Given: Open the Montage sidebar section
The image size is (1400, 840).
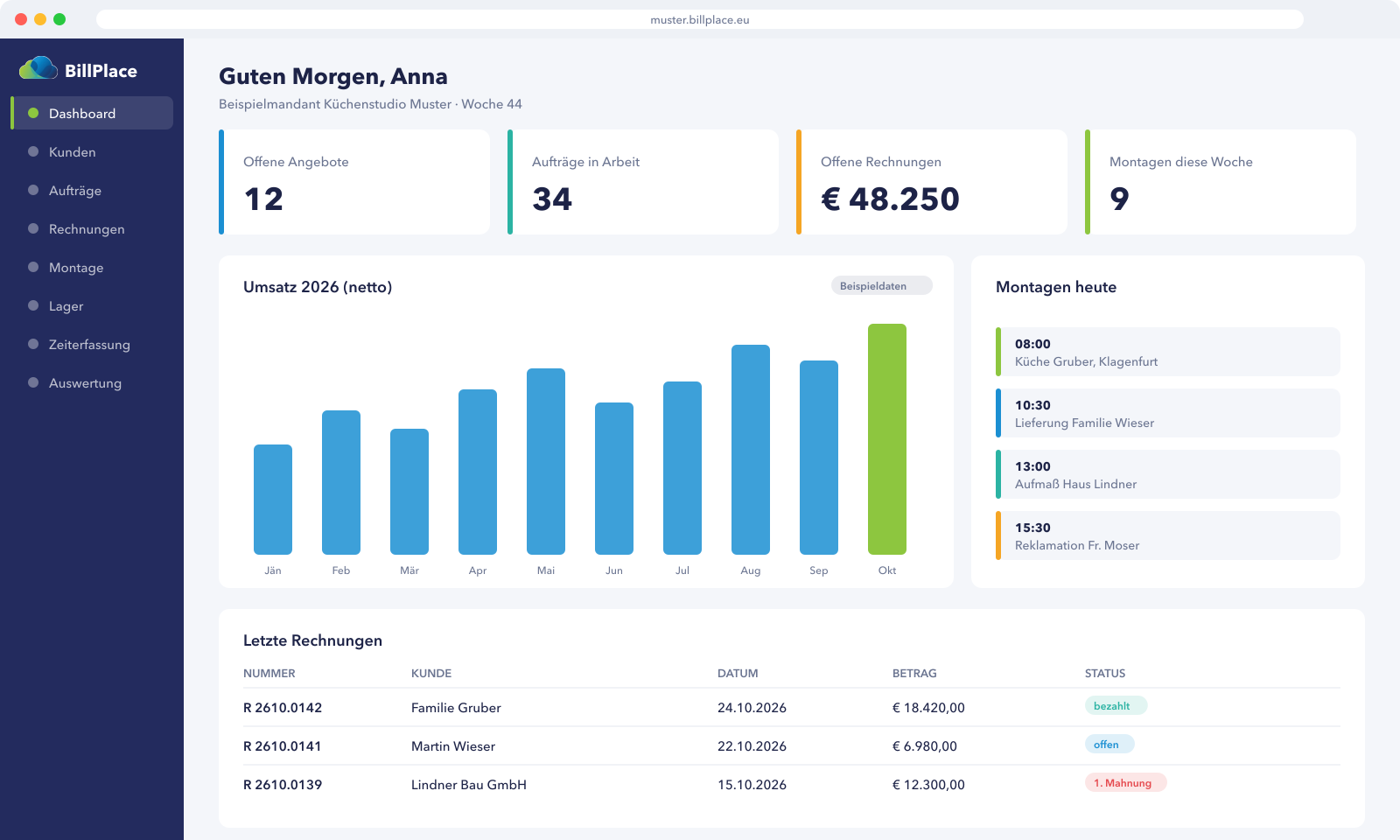Looking at the screenshot, I should point(92,267).
